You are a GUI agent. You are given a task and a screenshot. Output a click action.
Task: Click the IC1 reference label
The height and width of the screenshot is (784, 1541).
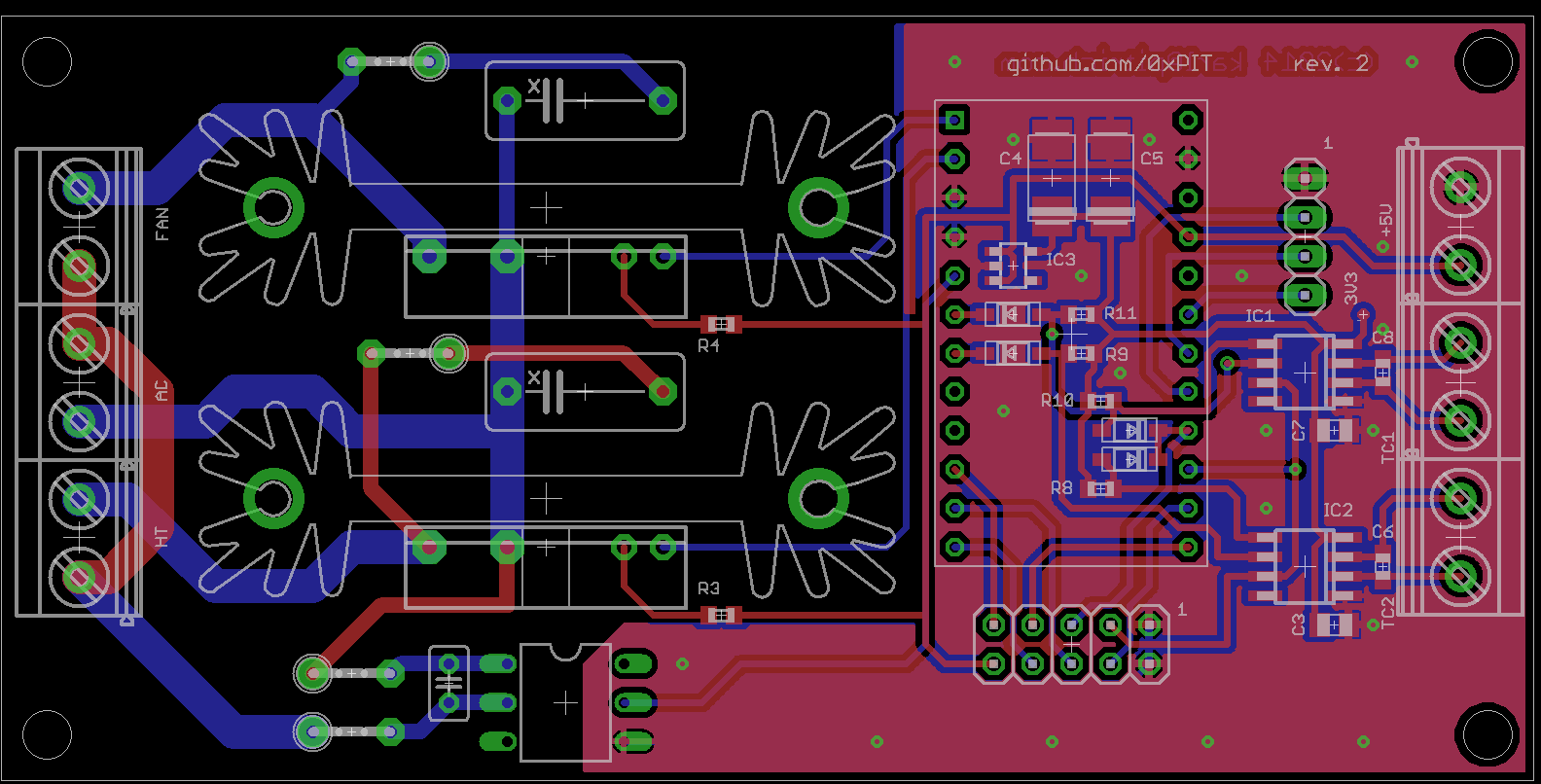click(1260, 316)
